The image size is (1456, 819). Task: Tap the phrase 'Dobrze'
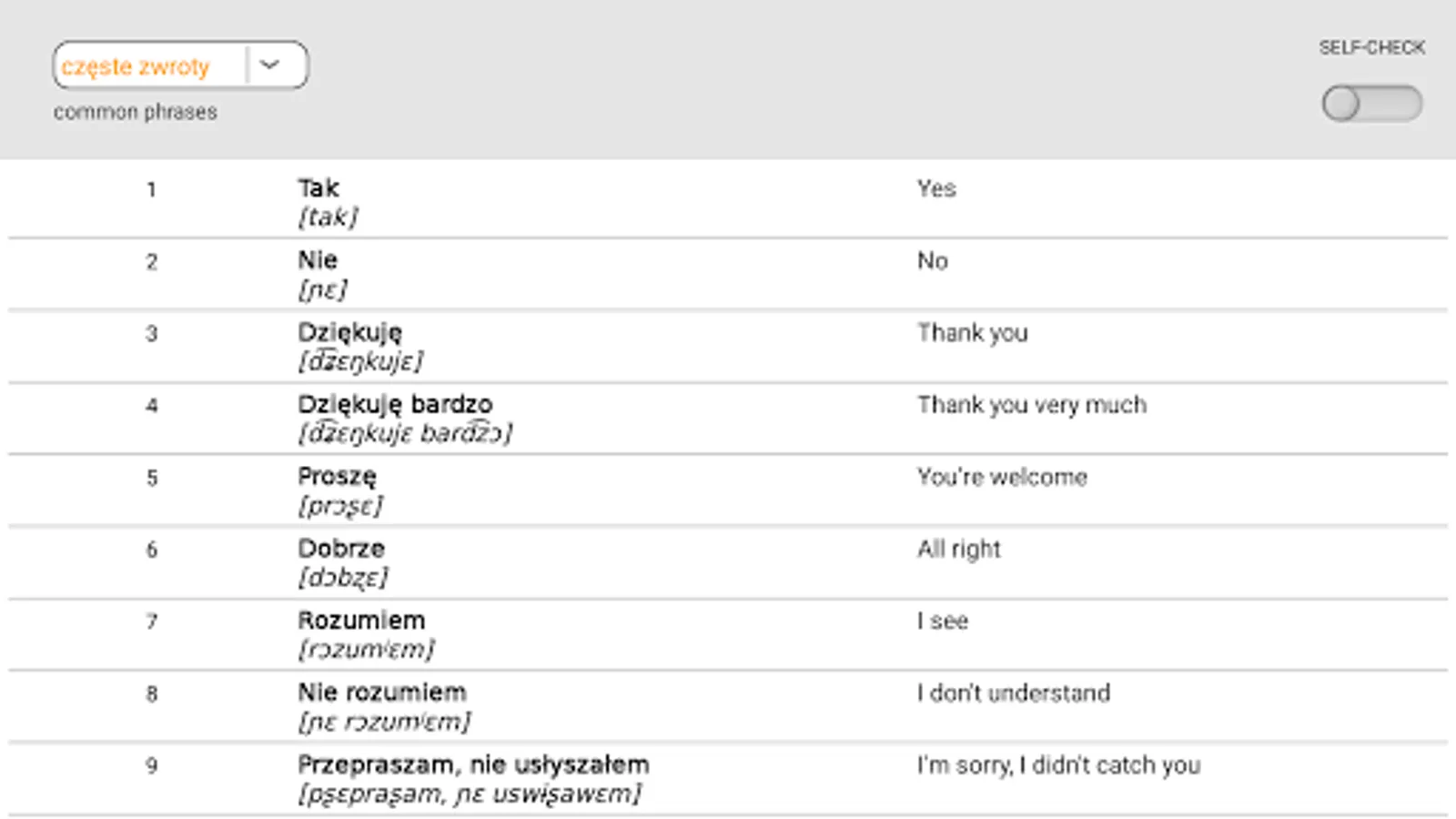coord(341,548)
